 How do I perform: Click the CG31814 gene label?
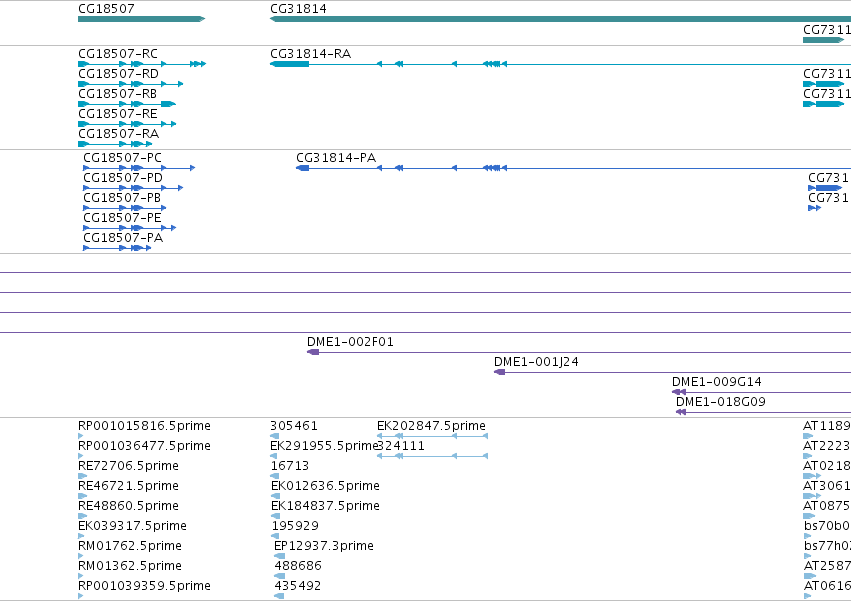click(x=299, y=9)
